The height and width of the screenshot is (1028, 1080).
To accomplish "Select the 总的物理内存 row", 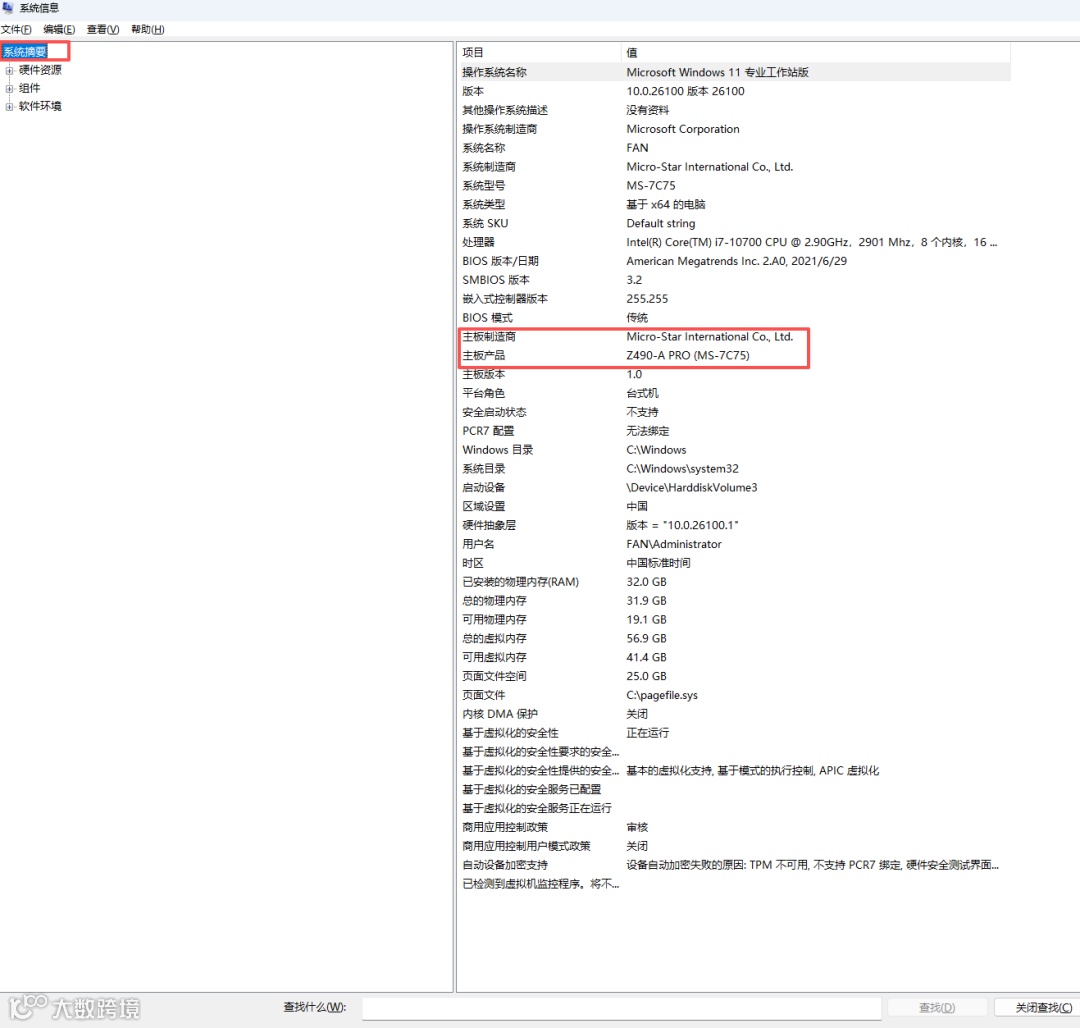I will point(734,600).
